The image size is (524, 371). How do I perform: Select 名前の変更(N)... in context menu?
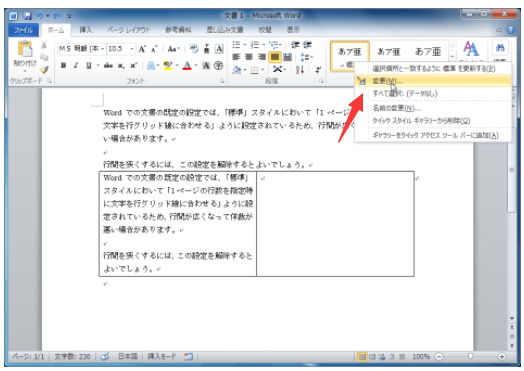(x=433, y=108)
